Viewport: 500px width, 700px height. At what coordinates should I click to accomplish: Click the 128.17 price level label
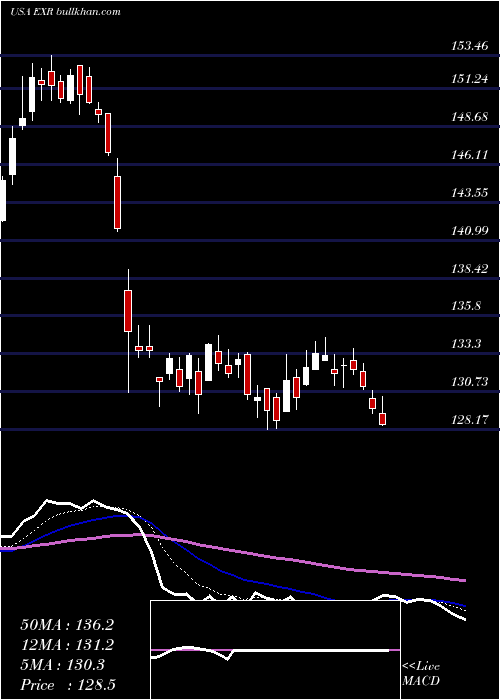[470, 420]
